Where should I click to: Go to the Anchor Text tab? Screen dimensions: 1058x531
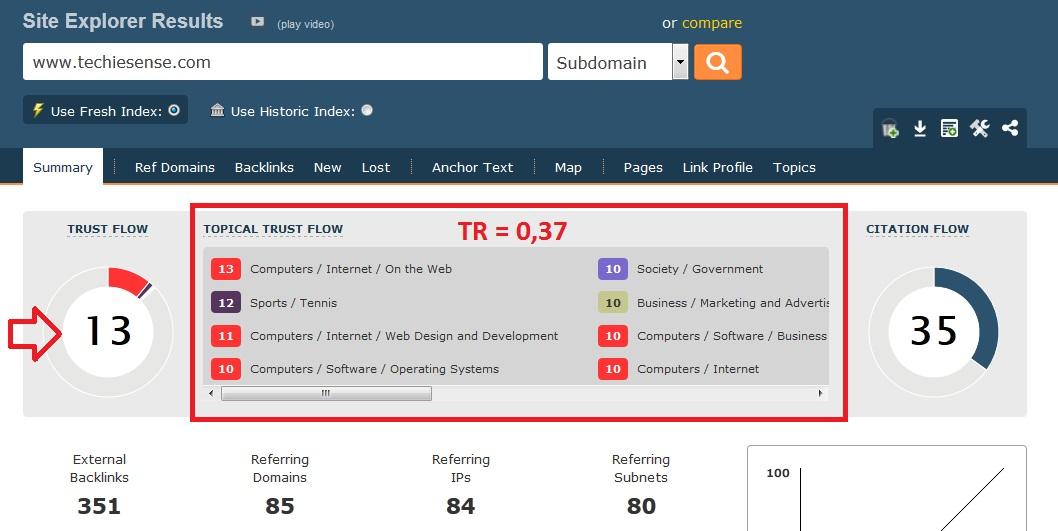click(472, 167)
